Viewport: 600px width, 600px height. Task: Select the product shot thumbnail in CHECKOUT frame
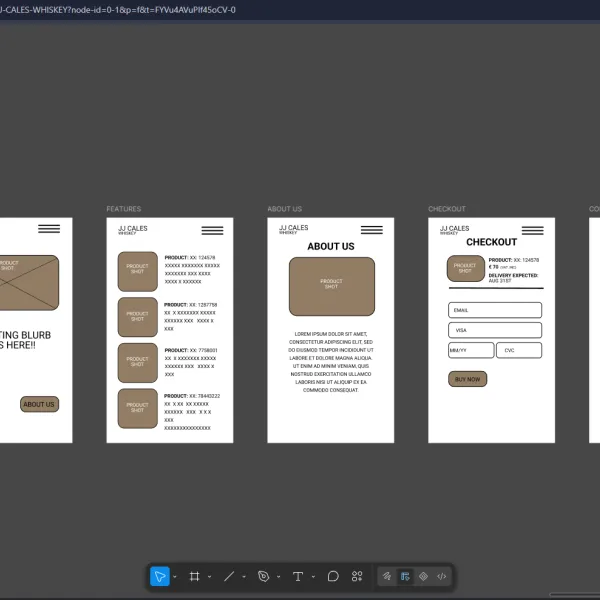click(466, 268)
